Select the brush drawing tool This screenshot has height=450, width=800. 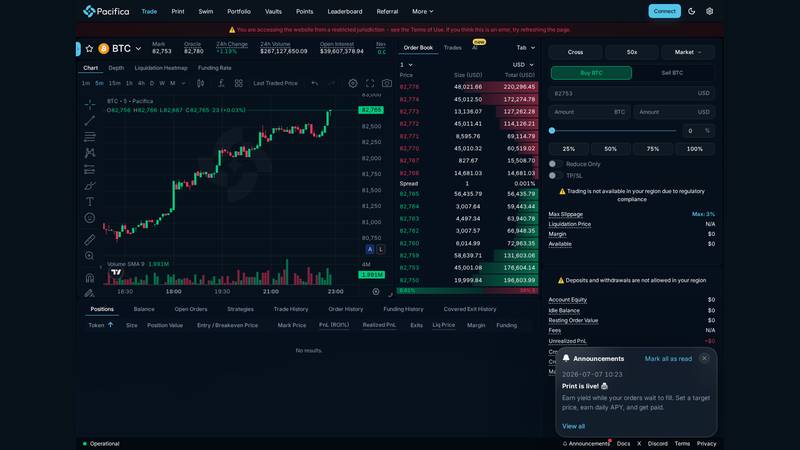pyautogui.click(x=90, y=185)
